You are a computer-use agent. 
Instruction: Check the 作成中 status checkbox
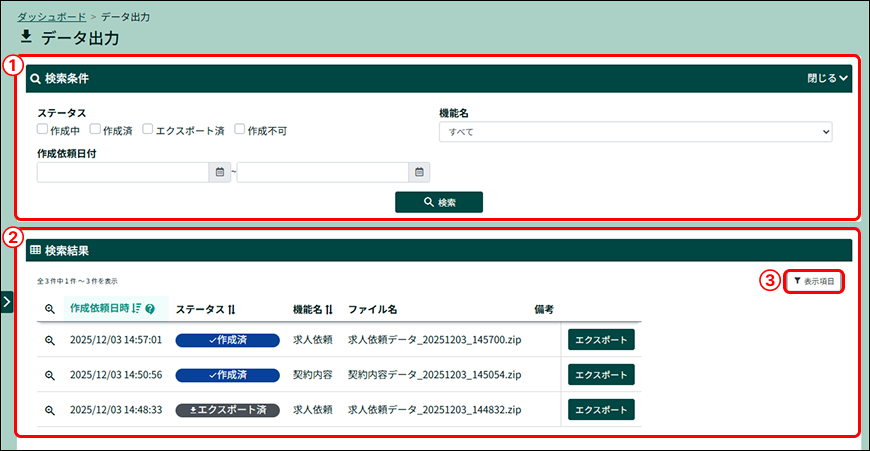tap(42, 129)
